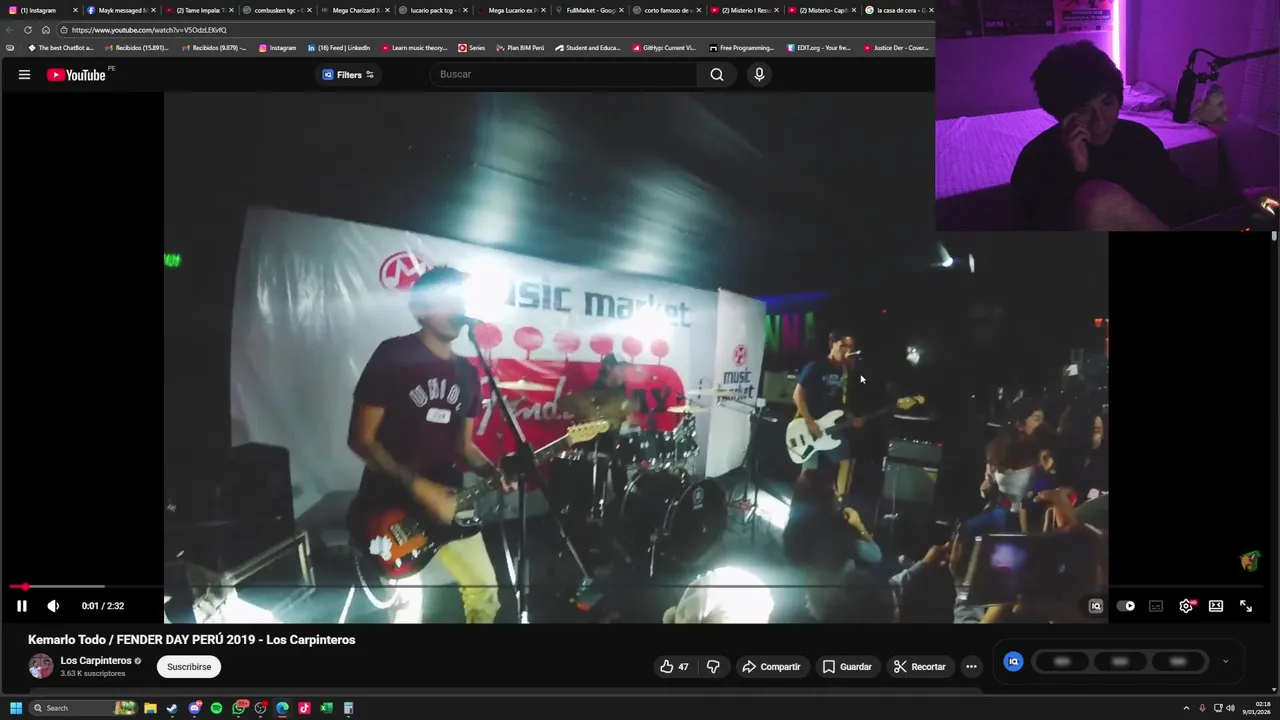1280x720 pixels.
Task: Click the blue vidIQ round icon
Action: [1013, 661]
